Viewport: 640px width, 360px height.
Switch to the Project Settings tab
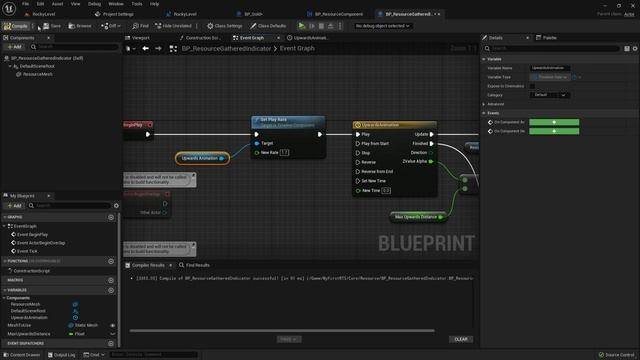(x=114, y=14)
